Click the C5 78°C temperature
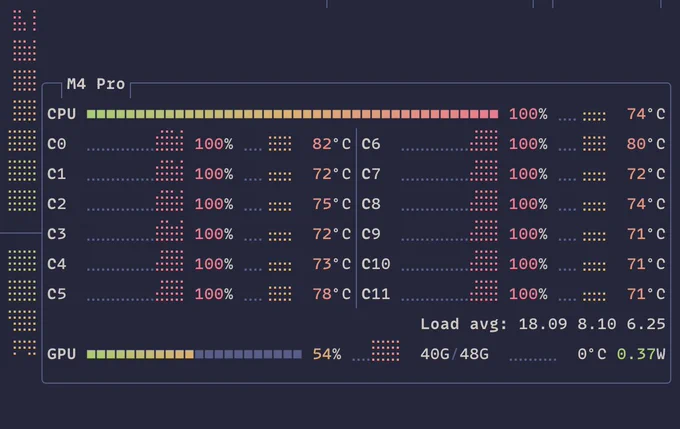 coord(331,294)
